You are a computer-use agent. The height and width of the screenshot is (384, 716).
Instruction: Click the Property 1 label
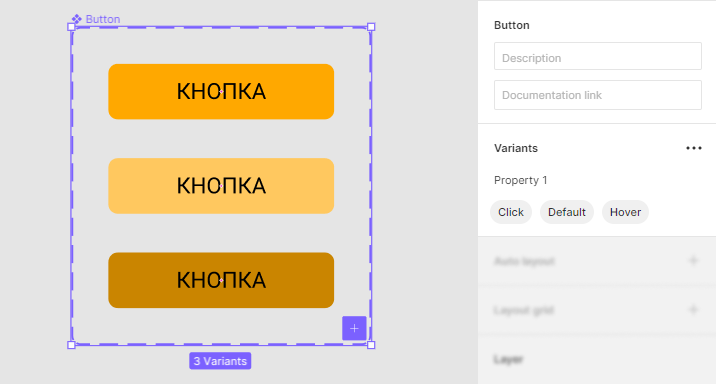click(521, 180)
